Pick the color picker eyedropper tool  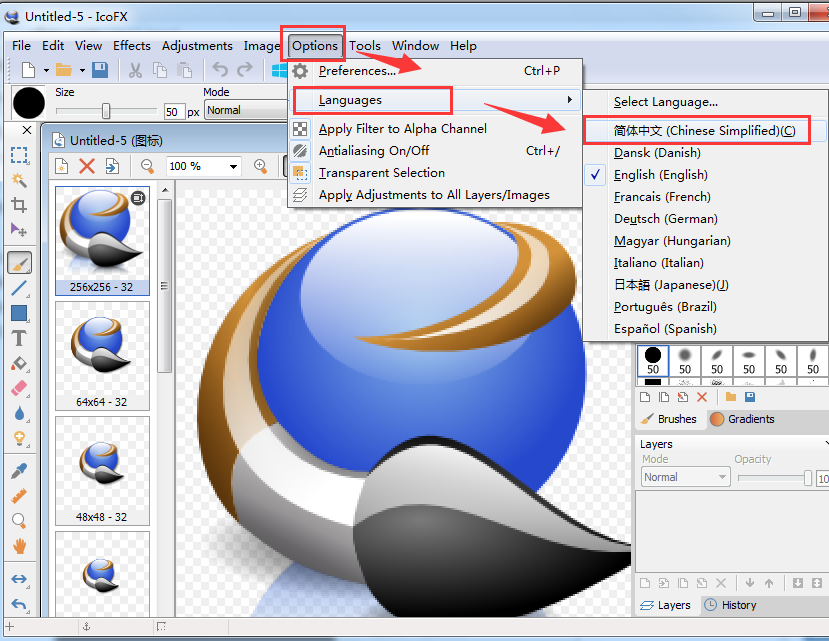[x=19, y=471]
